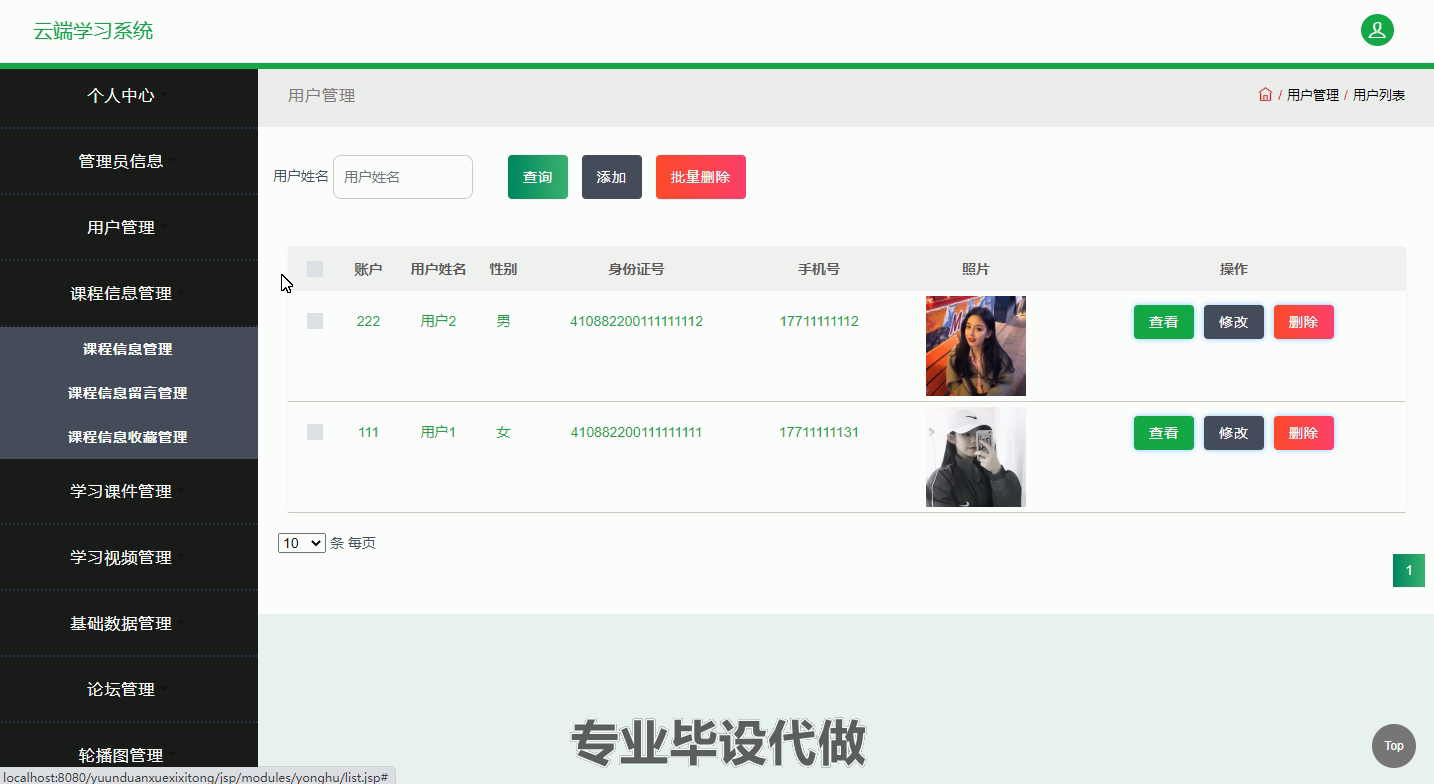
Task: Click gender cell 男
Action: tap(503, 321)
